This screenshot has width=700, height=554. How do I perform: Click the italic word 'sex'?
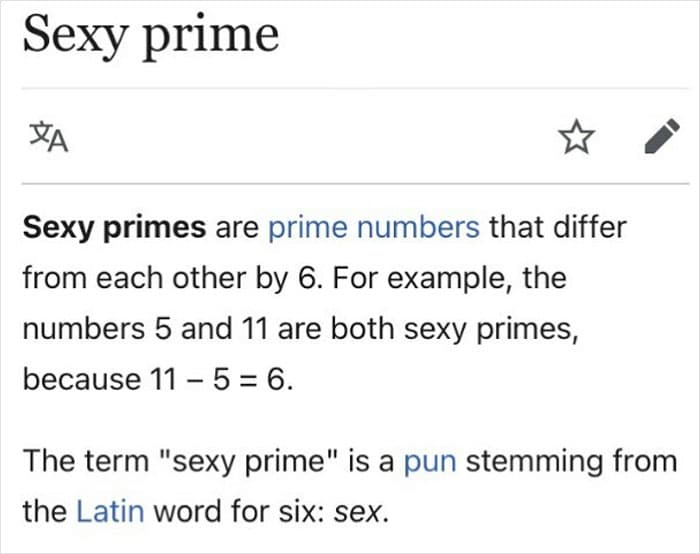pyautogui.click(x=358, y=512)
